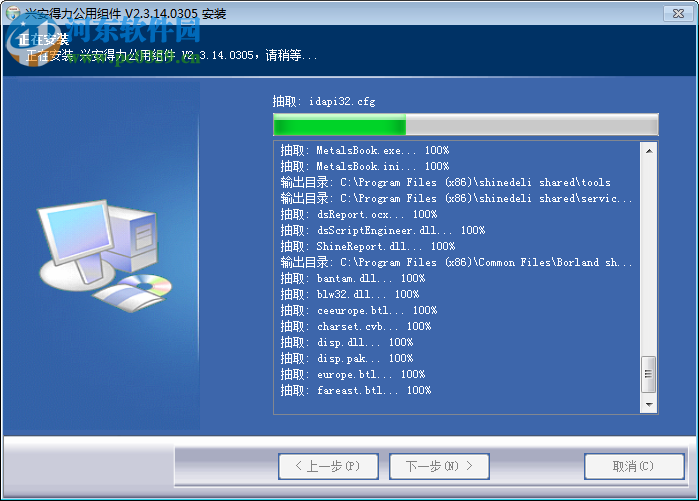Click the scroll down arrow of log list
699x501 pixels.
(x=649, y=405)
